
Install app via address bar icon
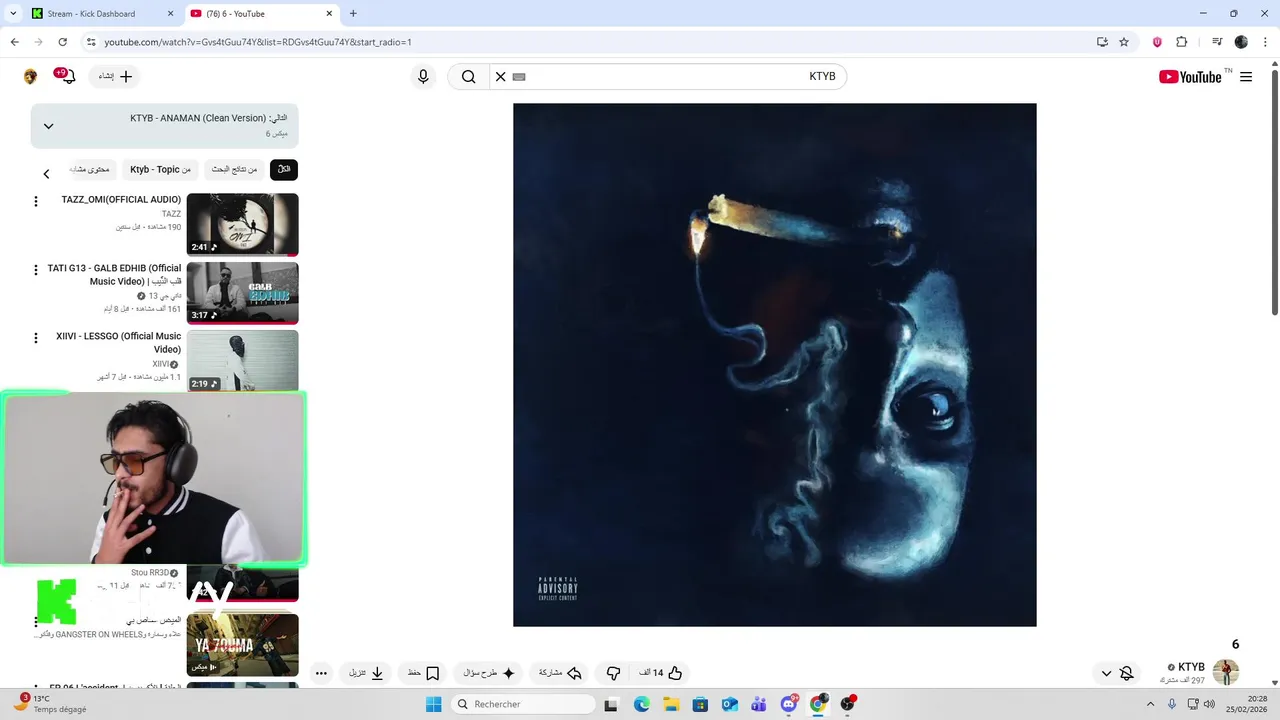point(1102,42)
